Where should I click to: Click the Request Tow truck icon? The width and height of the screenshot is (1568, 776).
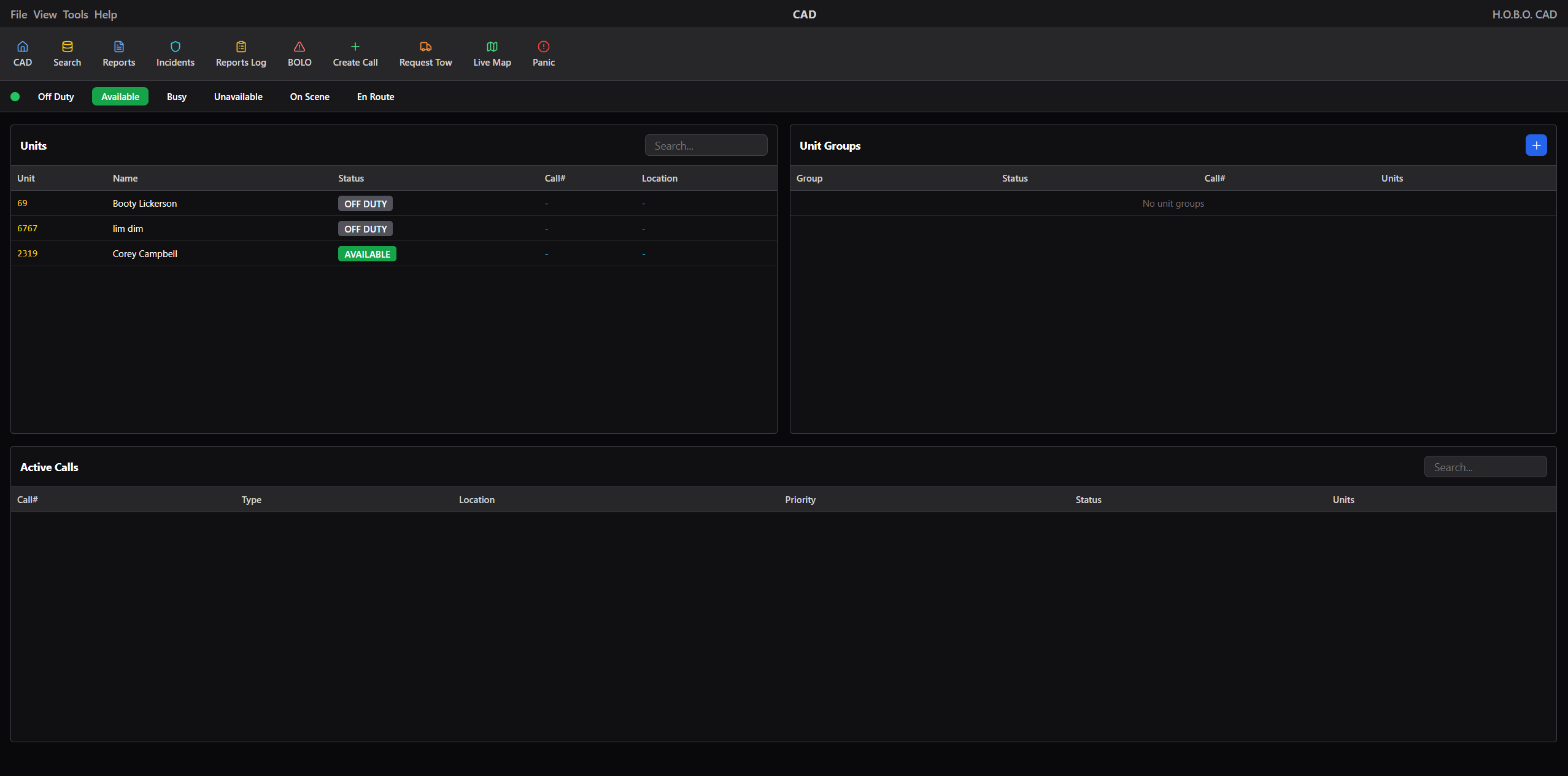tap(425, 47)
